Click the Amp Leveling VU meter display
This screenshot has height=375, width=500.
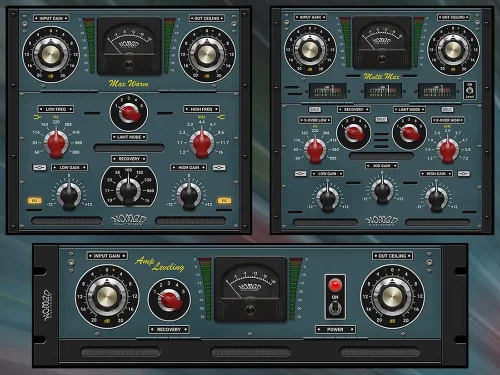tap(250, 289)
